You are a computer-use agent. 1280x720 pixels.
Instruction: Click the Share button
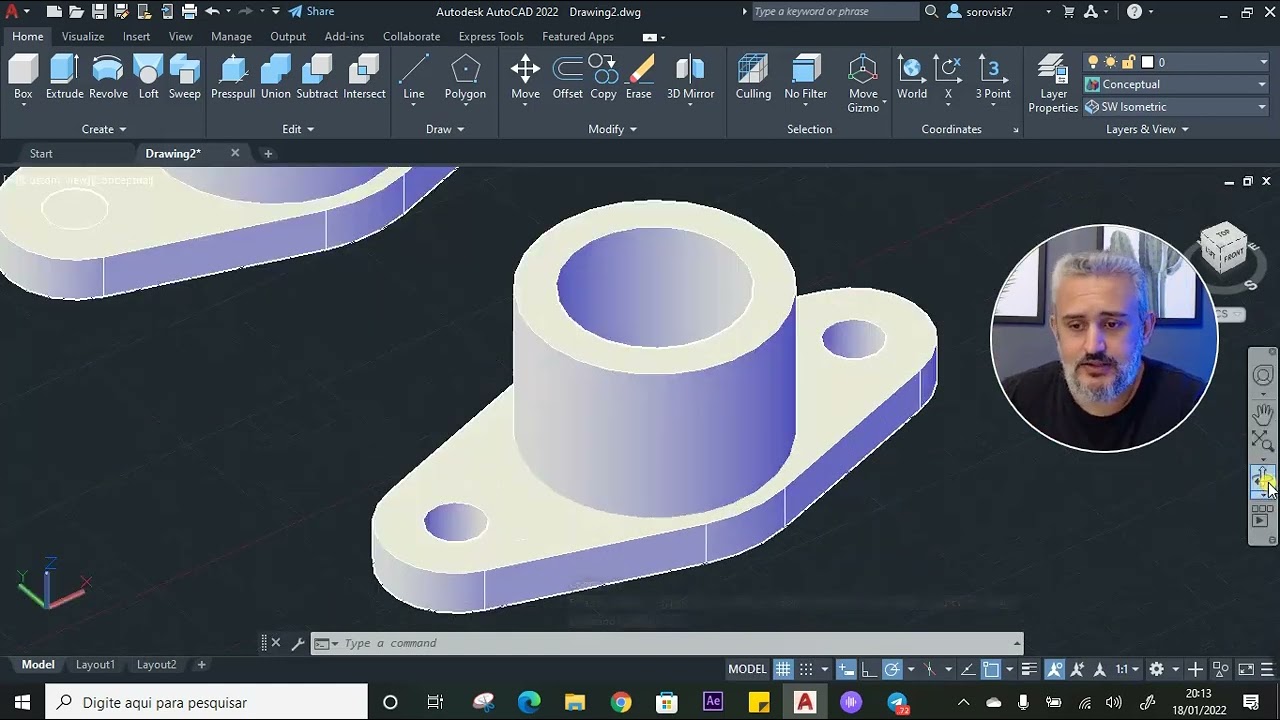coord(311,12)
